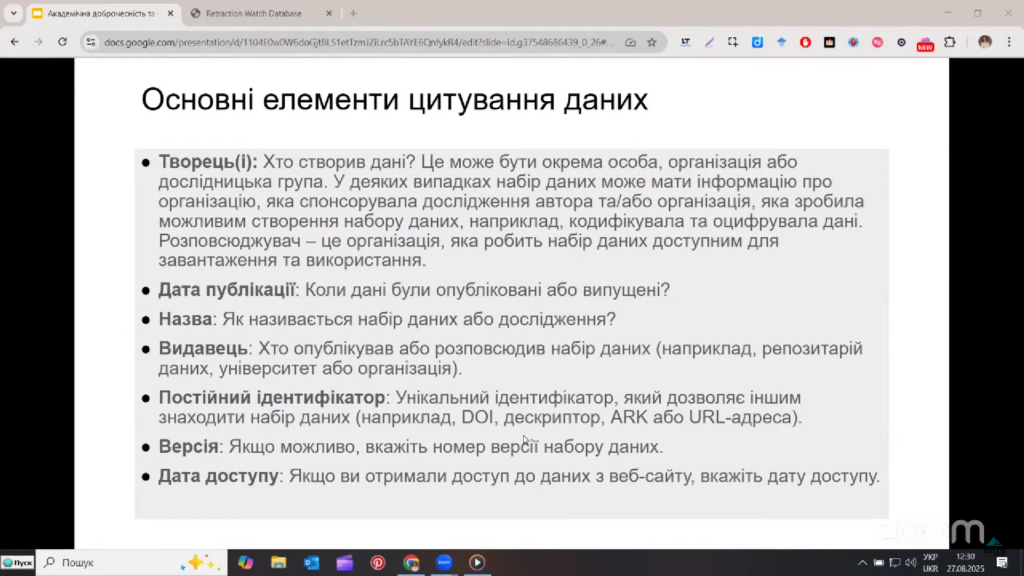Reload the page with the refresh icon
This screenshot has width=1024, height=576.
click(62, 42)
